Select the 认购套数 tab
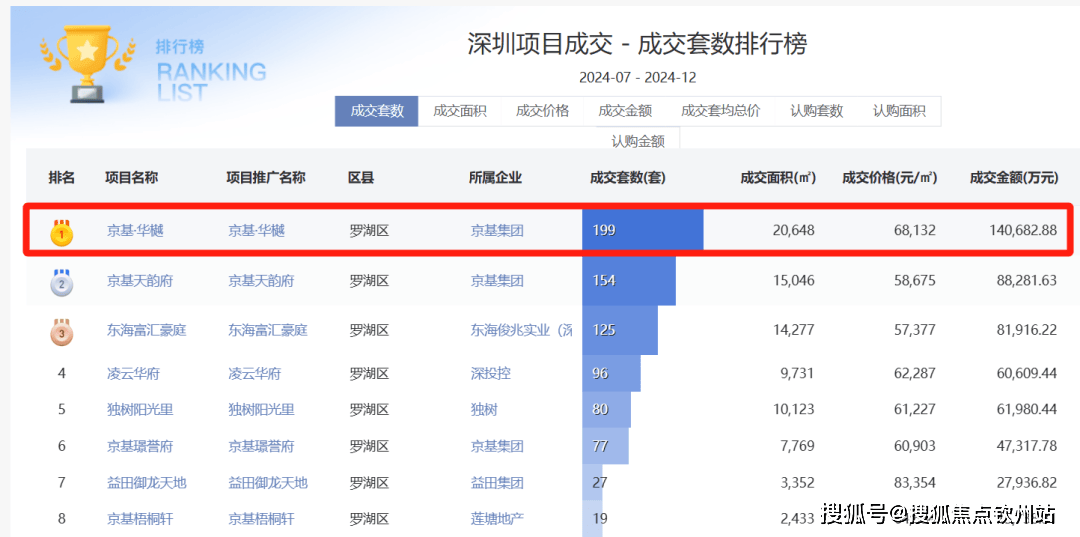The width and height of the screenshot is (1080, 537). click(x=817, y=111)
